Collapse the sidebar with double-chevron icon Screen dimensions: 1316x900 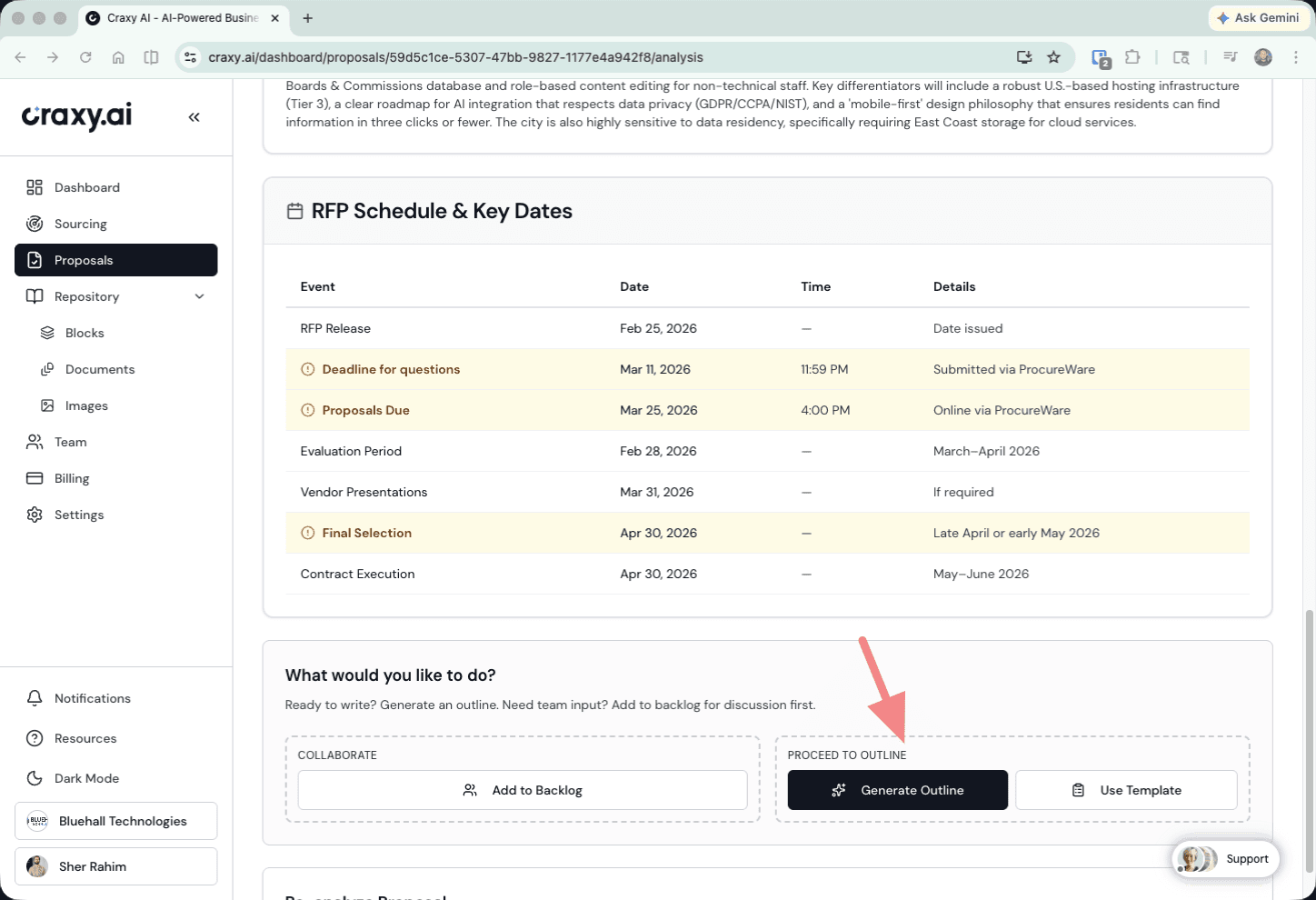(194, 117)
